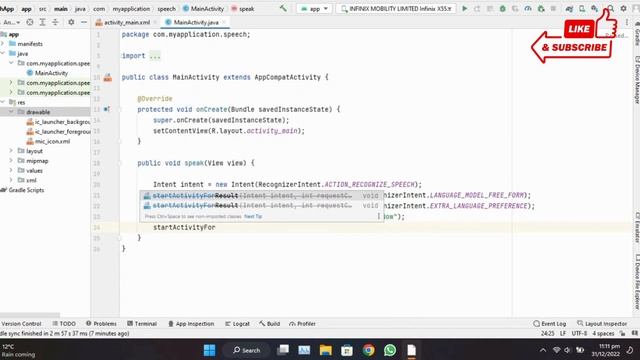This screenshot has width=640, height=360.
Task: Click Select Opened File target icon in Project panel
Action: click(30, 22)
